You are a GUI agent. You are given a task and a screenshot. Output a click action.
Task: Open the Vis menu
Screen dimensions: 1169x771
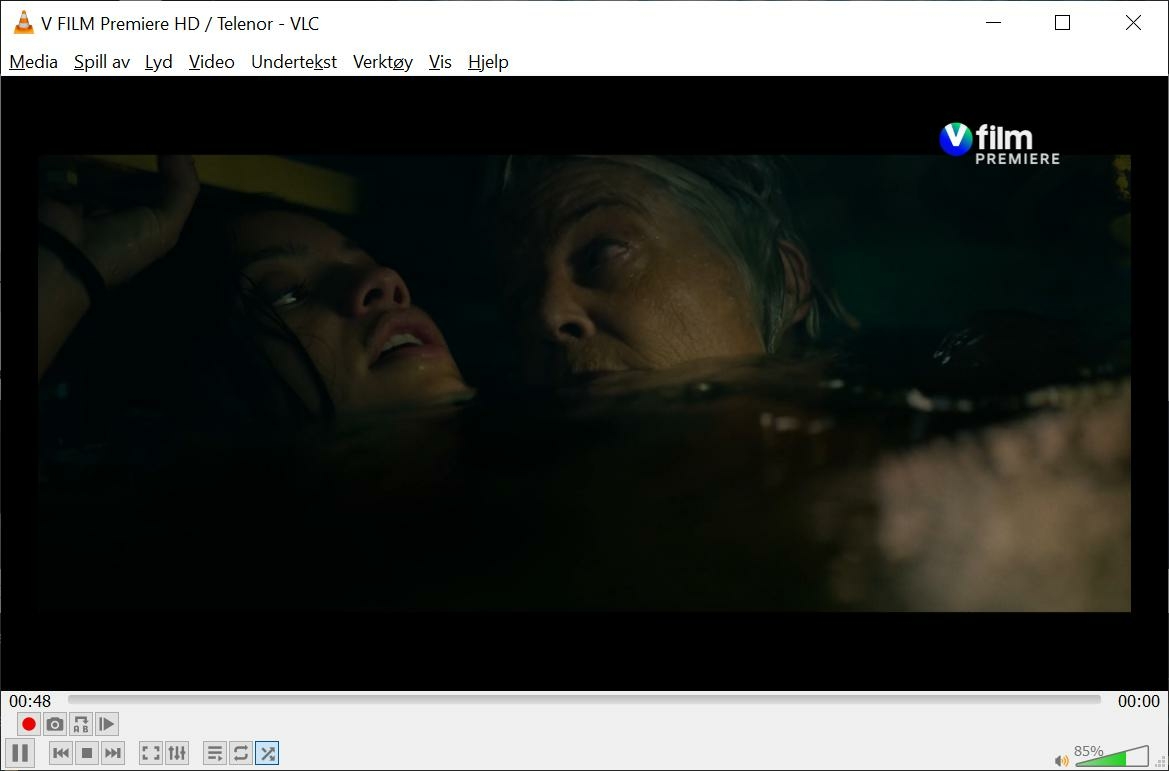(440, 62)
